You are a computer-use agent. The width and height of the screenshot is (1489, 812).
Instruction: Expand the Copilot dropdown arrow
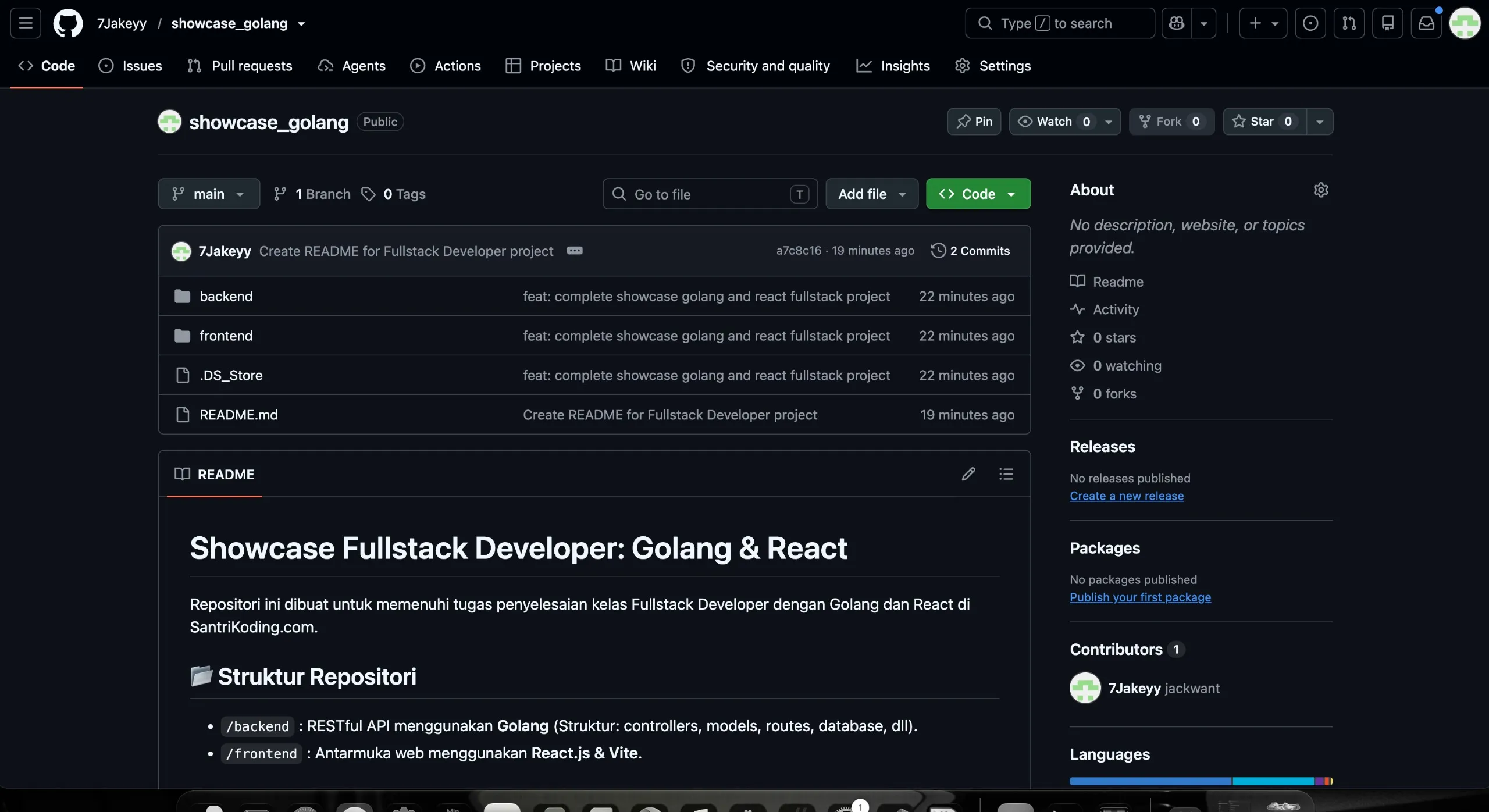click(x=1204, y=23)
